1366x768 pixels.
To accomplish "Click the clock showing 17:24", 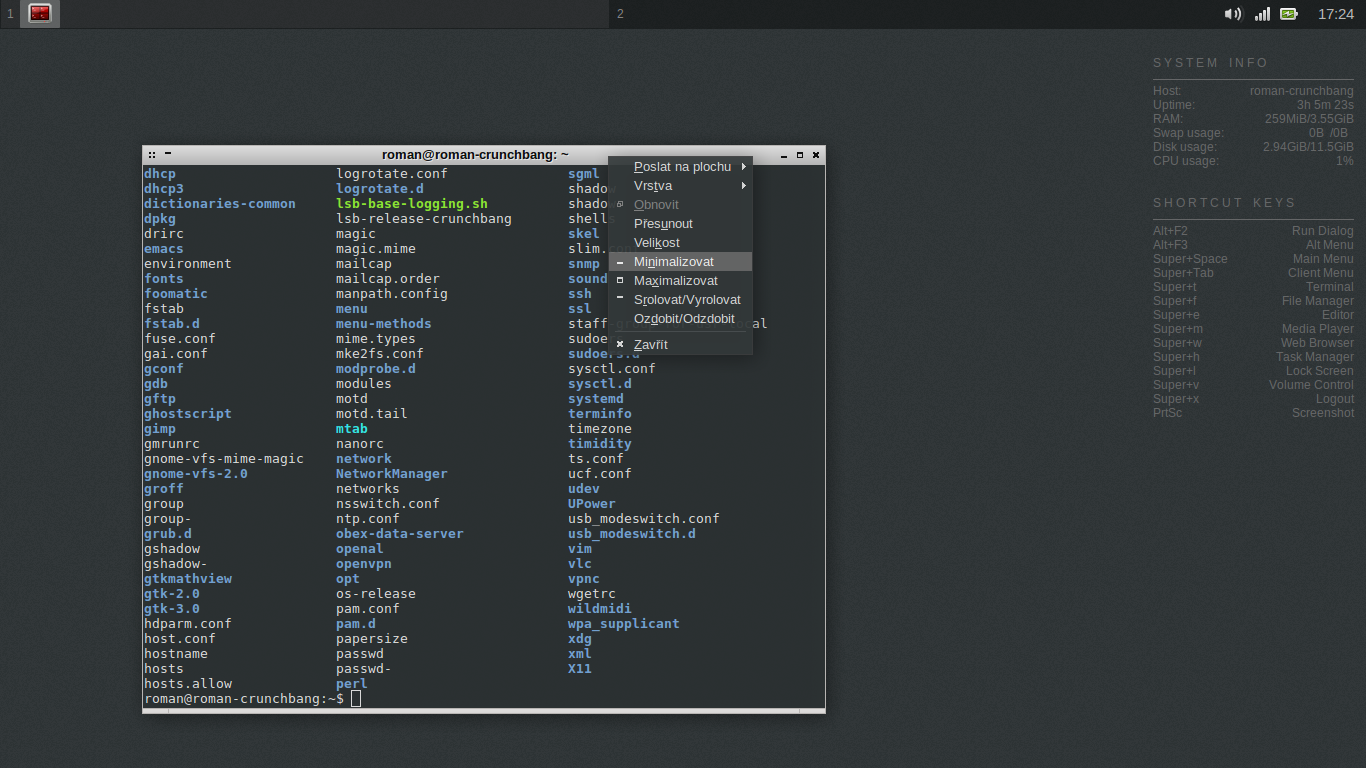I will [x=1335, y=14].
